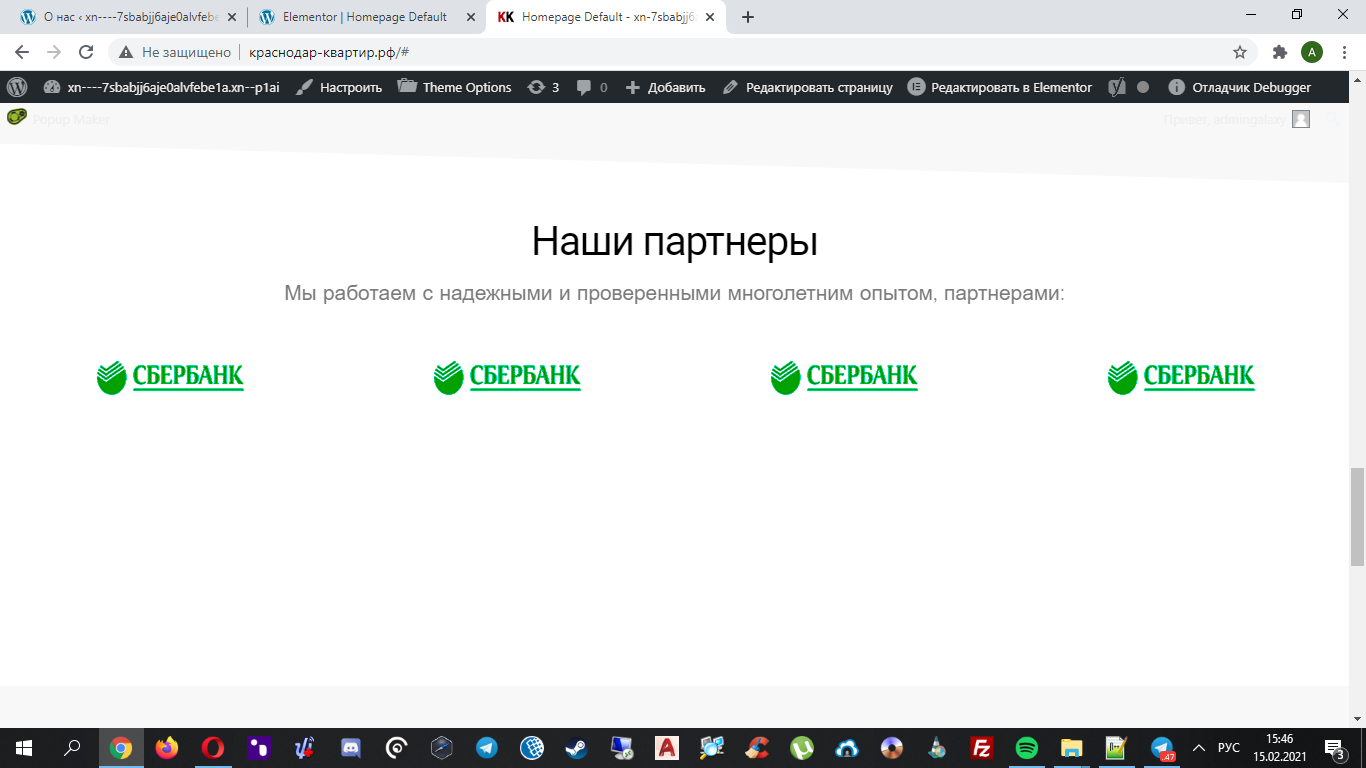This screenshot has height=768, width=1366.
Task: Open uTorrent from the taskbar
Action: click(802, 748)
